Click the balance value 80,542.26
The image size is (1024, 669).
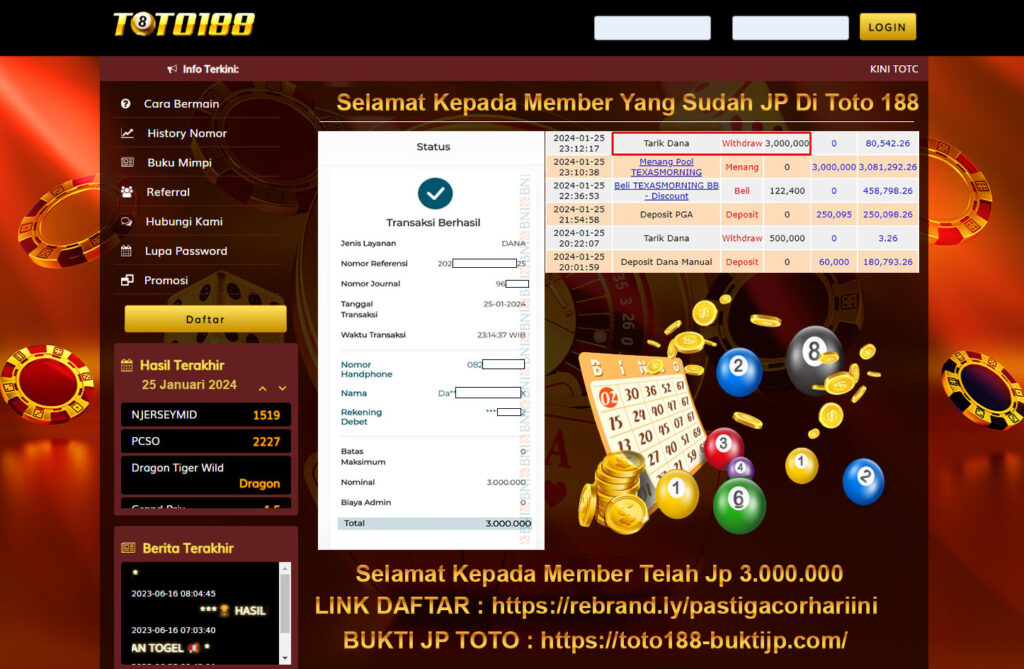[x=888, y=143]
